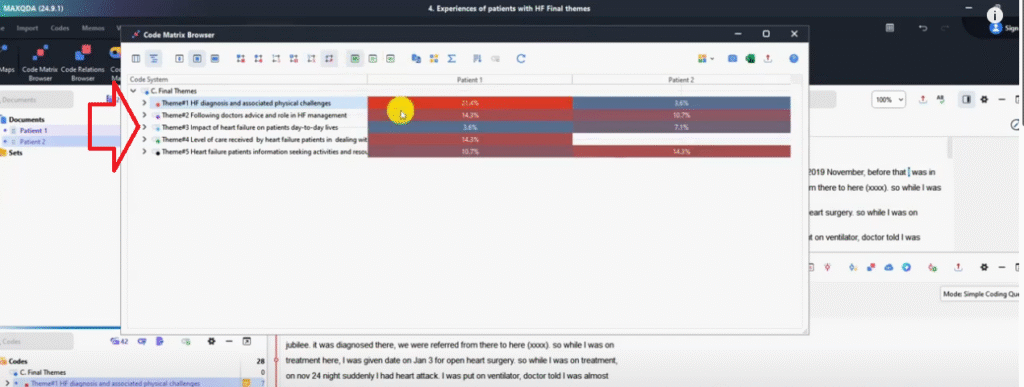The image size is (1024, 387).
Task: Expand Theme#1 HF diagnosis row
Action: pyautogui.click(x=144, y=103)
